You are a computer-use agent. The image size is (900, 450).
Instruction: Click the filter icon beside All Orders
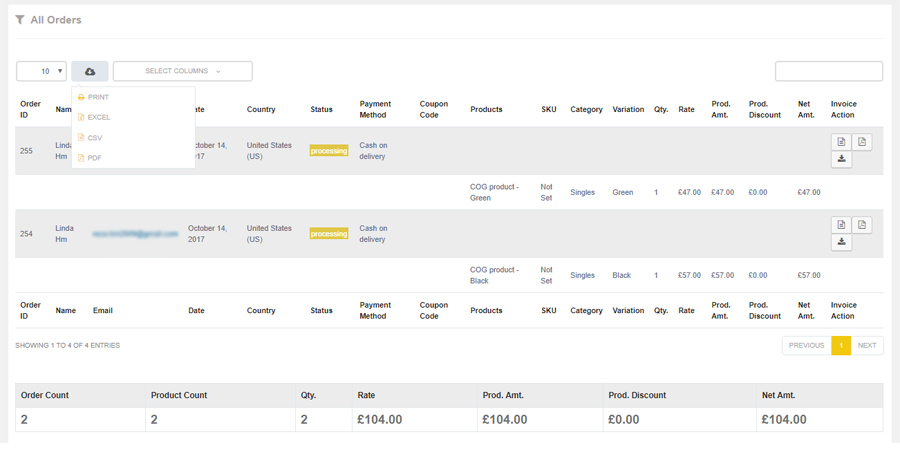point(20,20)
